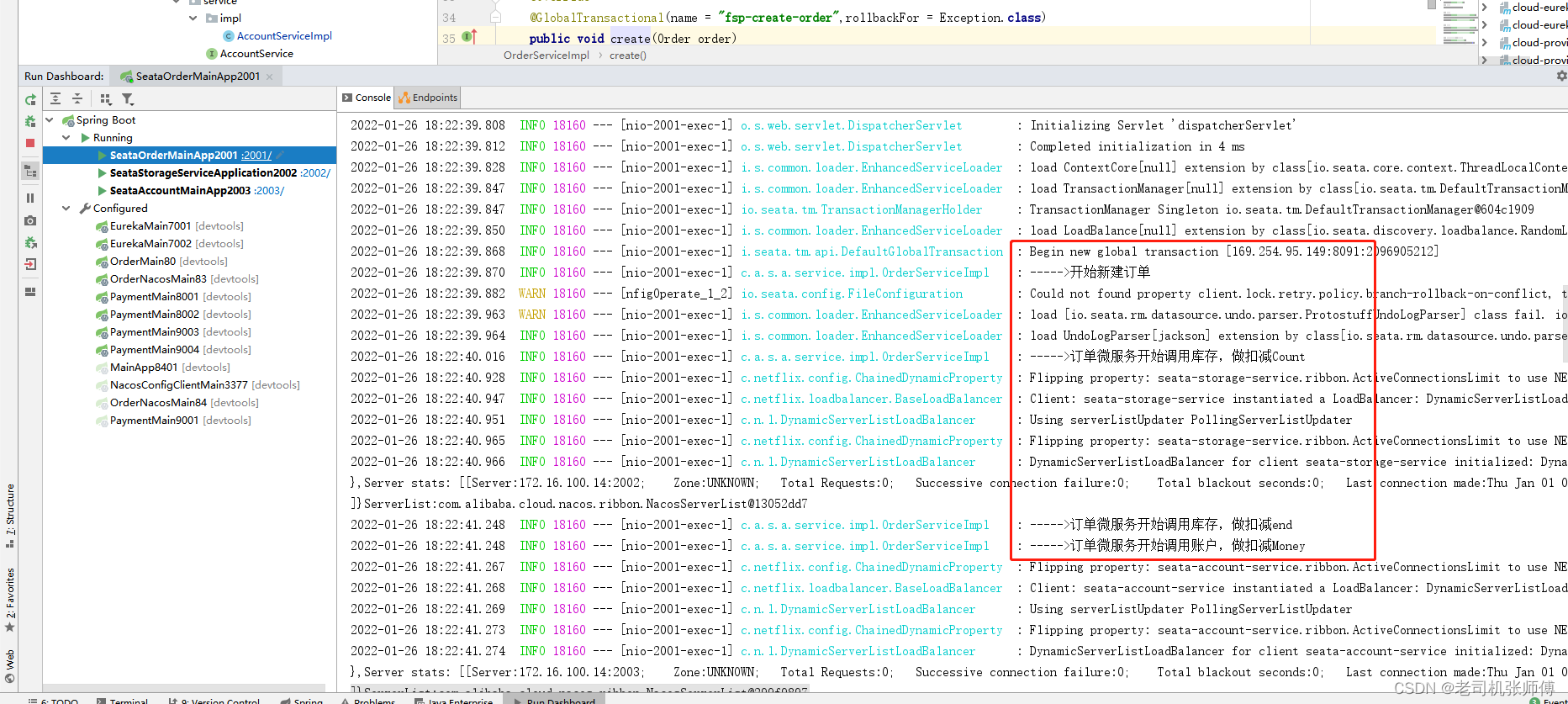Pause console output

(x=30, y=198)
